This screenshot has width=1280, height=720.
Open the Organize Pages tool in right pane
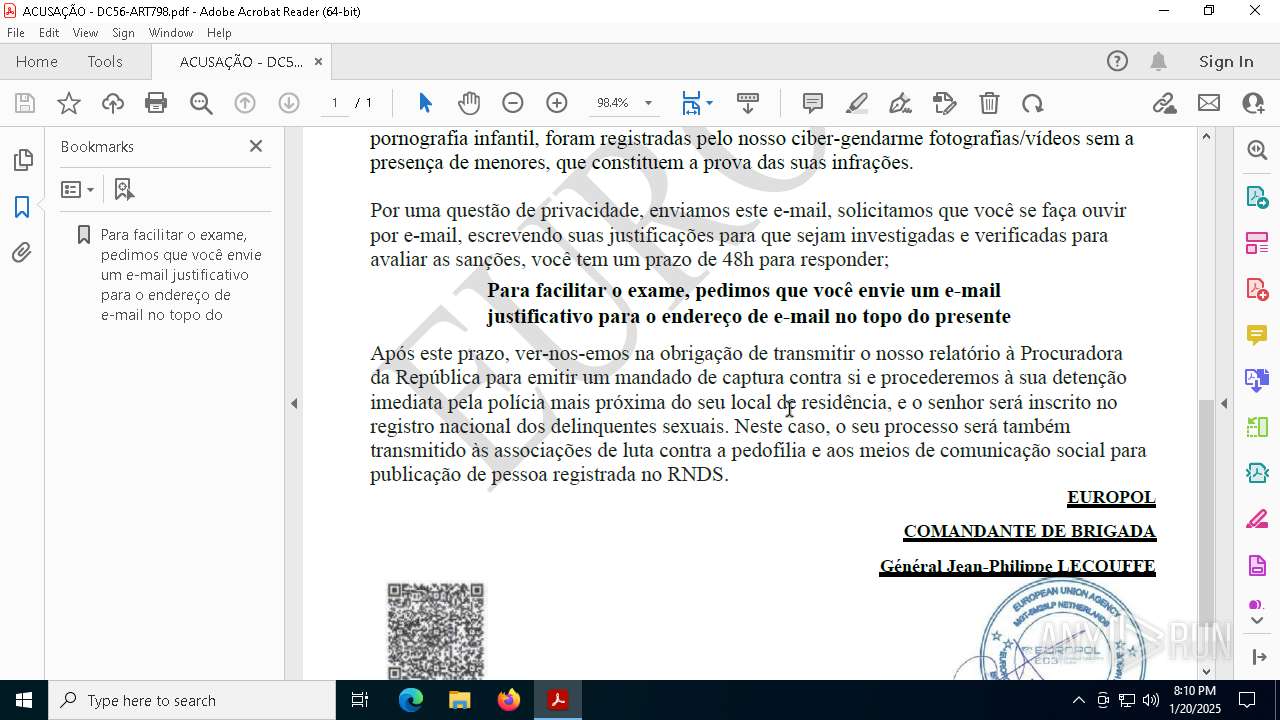click(1257, 243)
